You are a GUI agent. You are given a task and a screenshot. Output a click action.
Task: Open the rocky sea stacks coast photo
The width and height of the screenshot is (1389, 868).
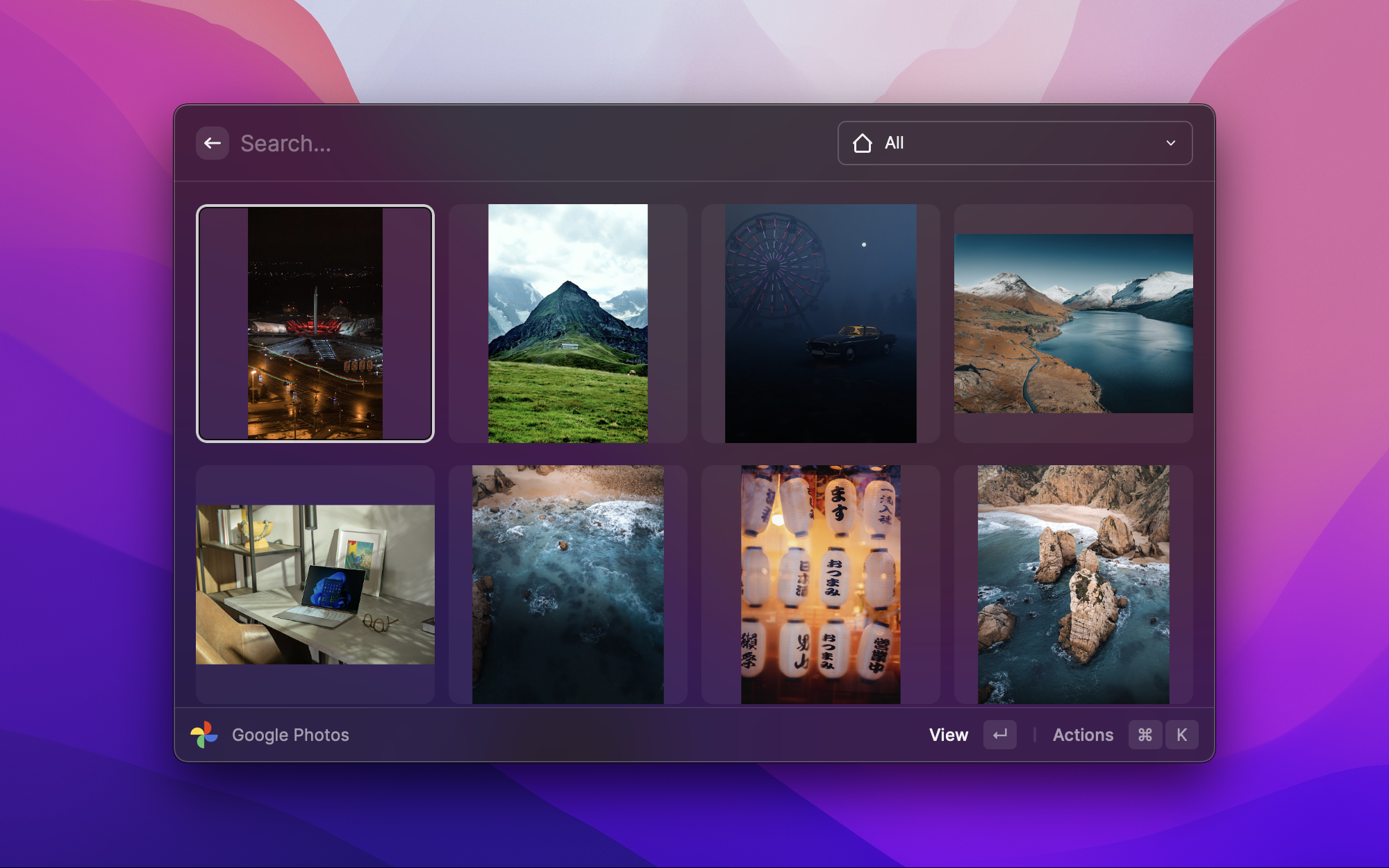pos(1073,585)
